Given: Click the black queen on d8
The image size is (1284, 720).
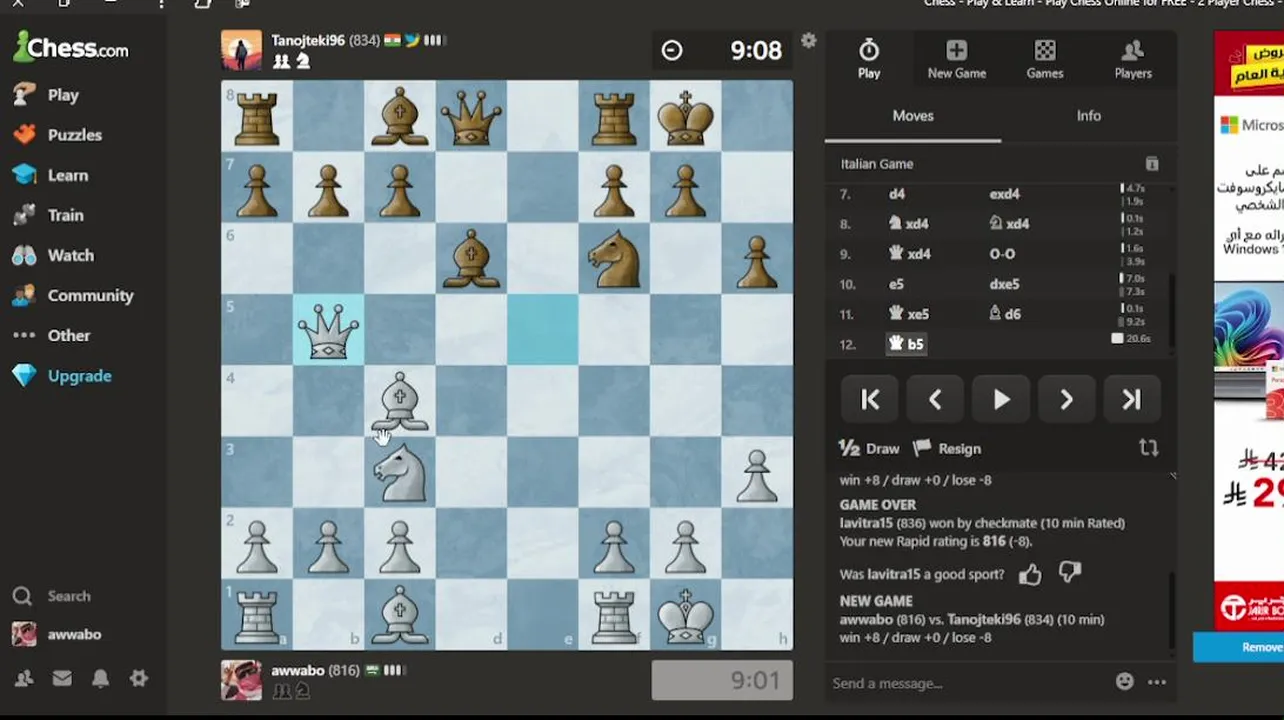Looking at the screenshot, I should tap(471, 117).
